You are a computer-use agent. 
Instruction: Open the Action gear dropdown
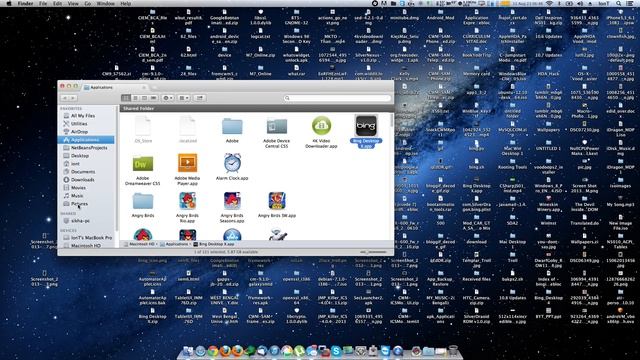coord(168,98)
